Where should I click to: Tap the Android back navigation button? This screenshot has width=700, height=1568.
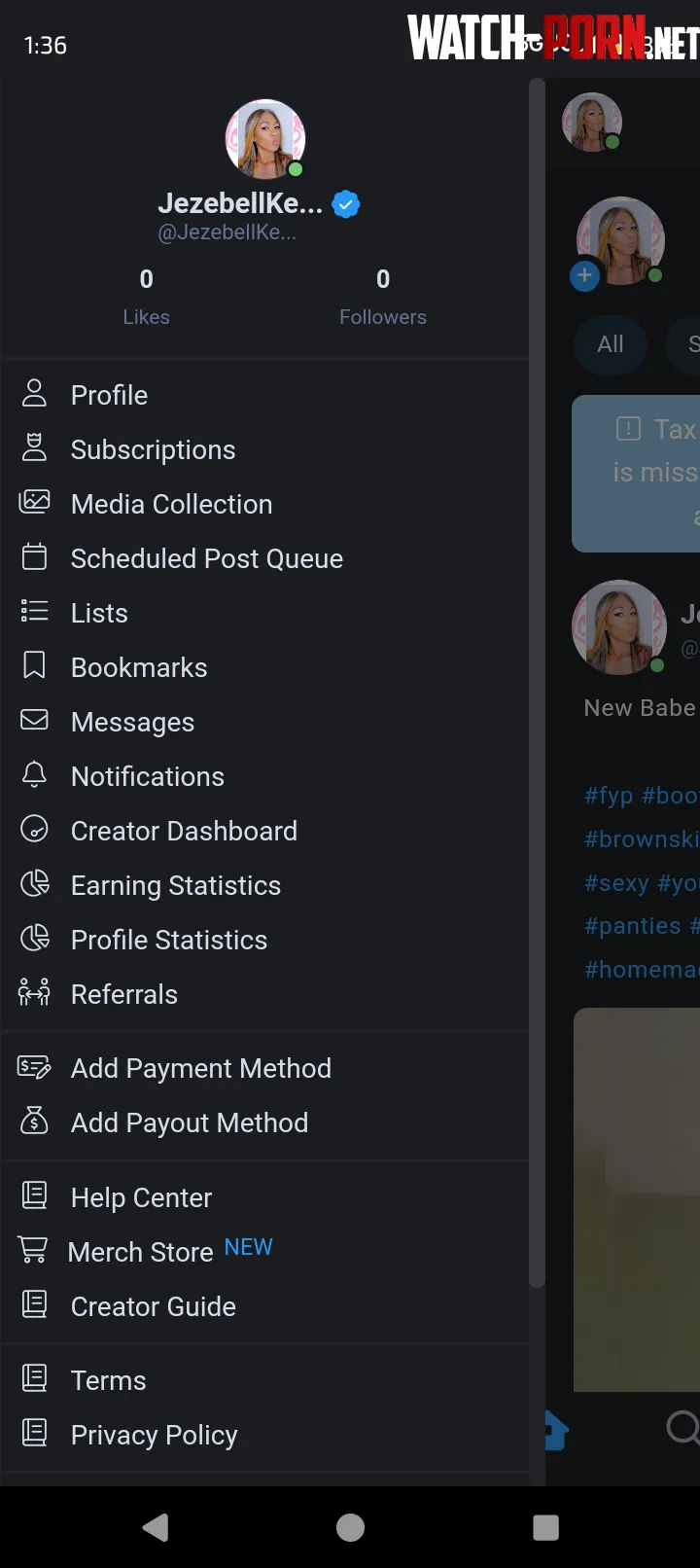click(x=156, y=1527)
